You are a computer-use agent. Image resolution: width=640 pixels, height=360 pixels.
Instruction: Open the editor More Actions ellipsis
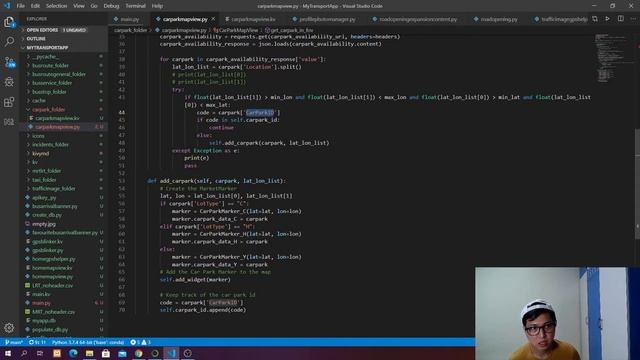tap(633, 19)
